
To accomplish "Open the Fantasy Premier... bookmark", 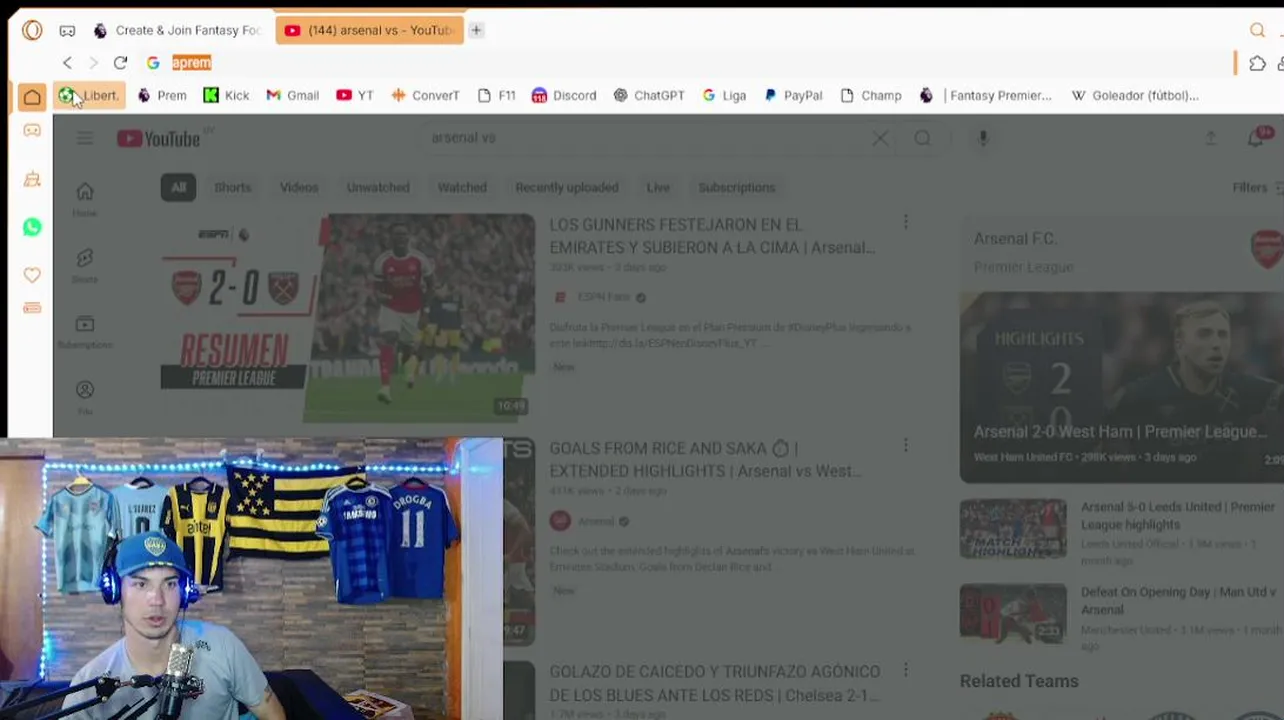I will tap(986, 95).
